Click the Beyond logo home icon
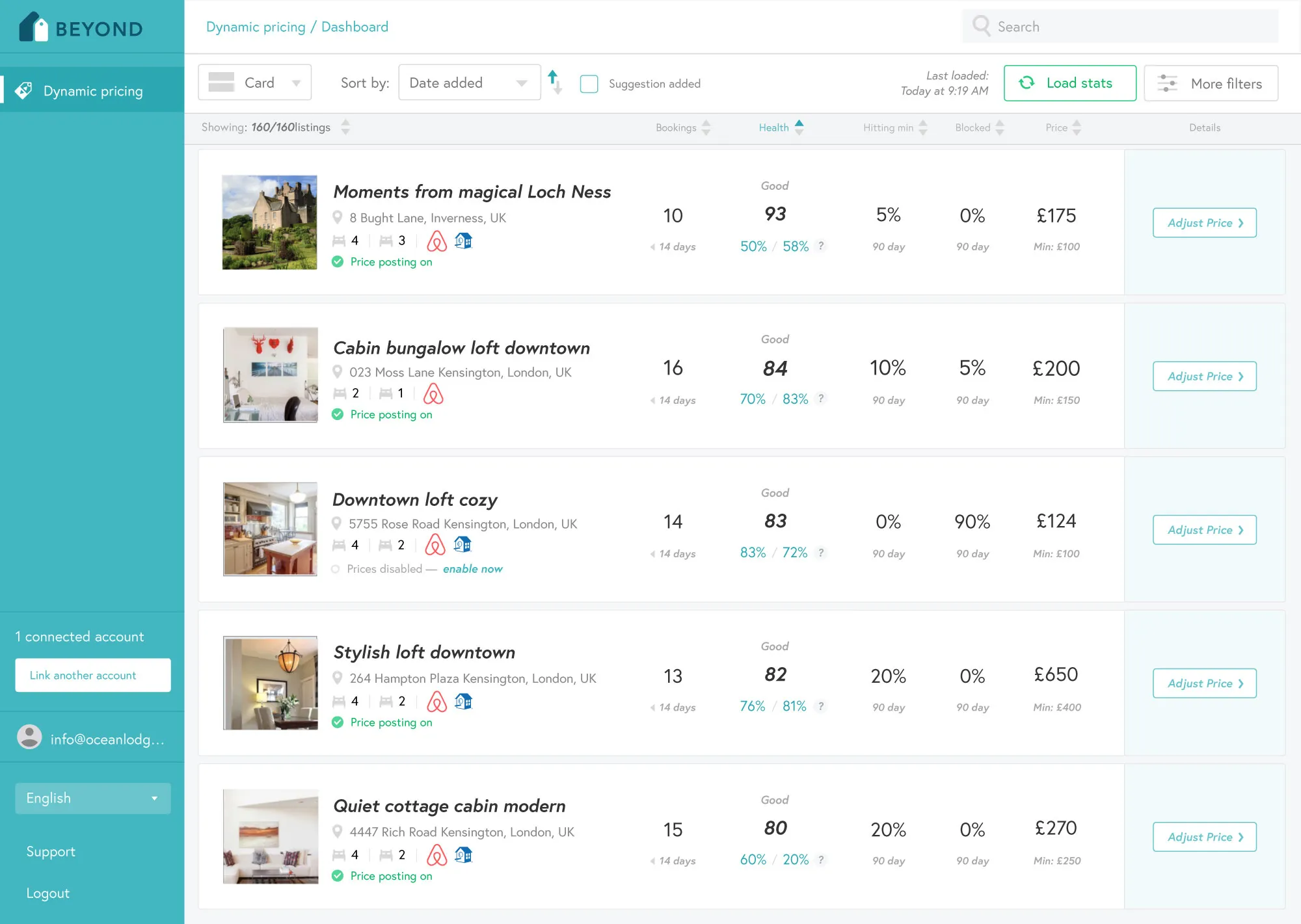Viewport: 1301px width, 924px height. click(x=34, y=28)
